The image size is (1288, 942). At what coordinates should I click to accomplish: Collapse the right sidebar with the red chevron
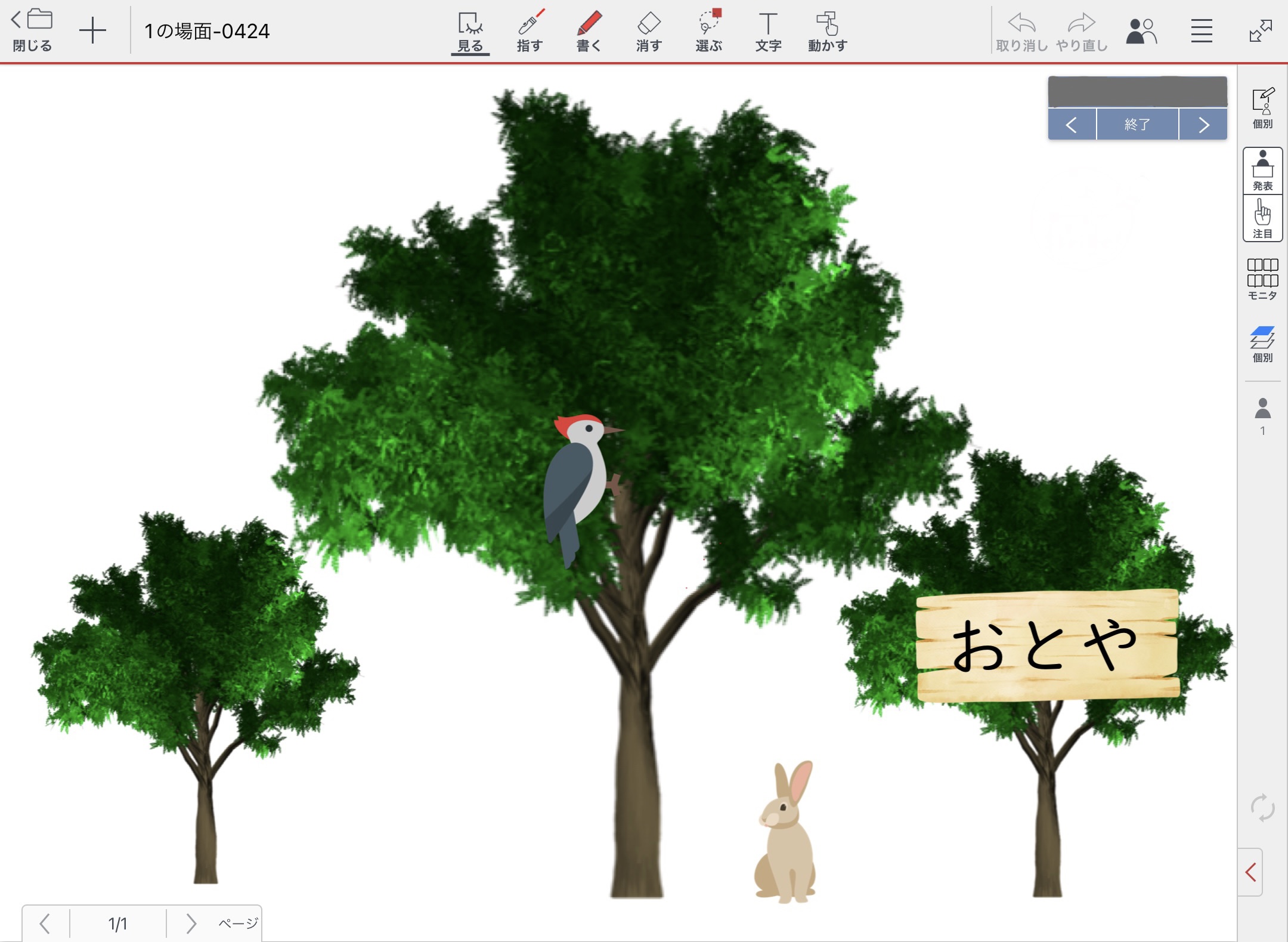point(1251,872)
